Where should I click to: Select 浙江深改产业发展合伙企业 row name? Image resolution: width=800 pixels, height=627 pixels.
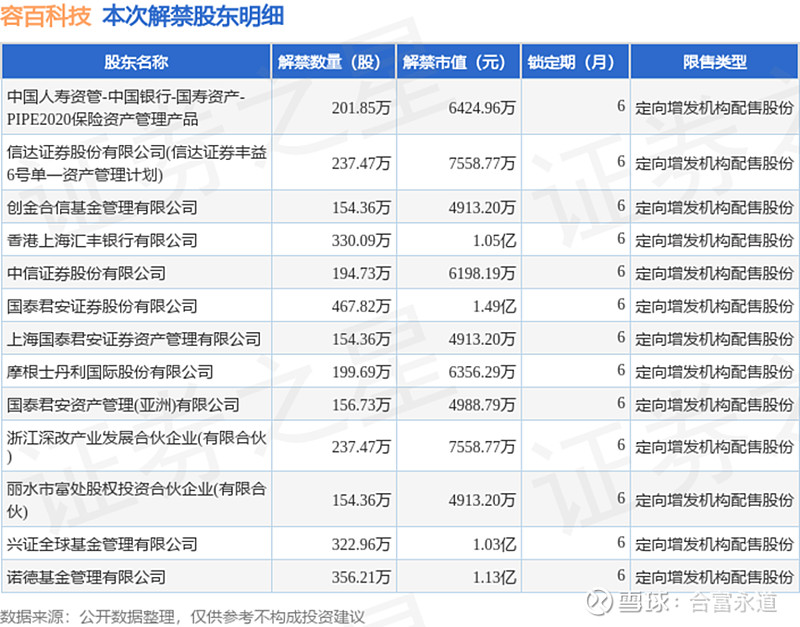click(137, 447)
